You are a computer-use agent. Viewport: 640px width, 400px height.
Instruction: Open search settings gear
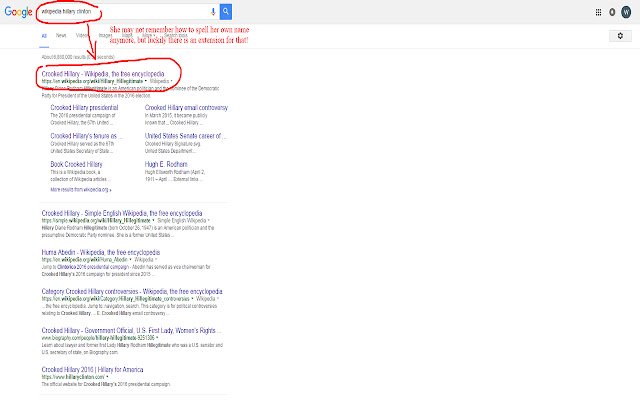click(x=620, y=36)
